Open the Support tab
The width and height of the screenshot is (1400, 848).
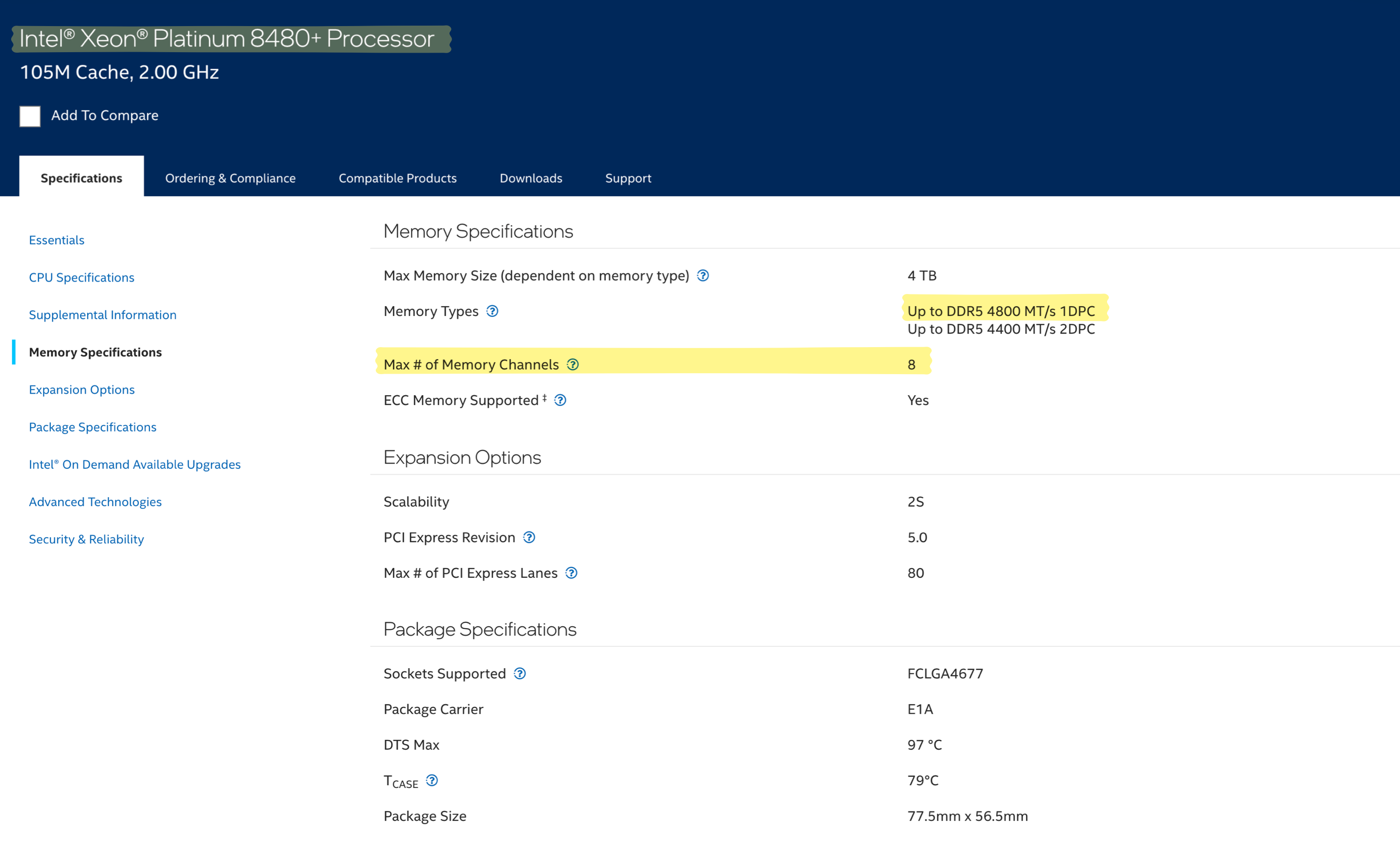point(628,178)
